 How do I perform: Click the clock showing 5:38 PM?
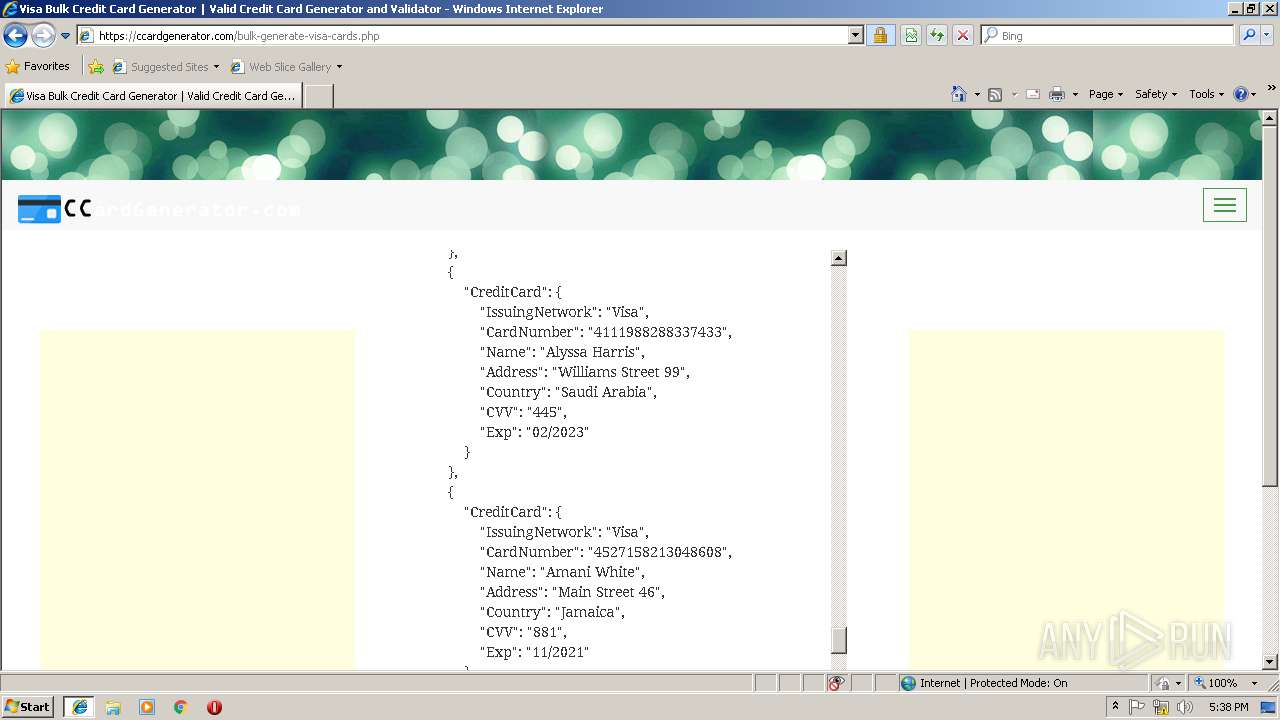[x=1228, y=707]
